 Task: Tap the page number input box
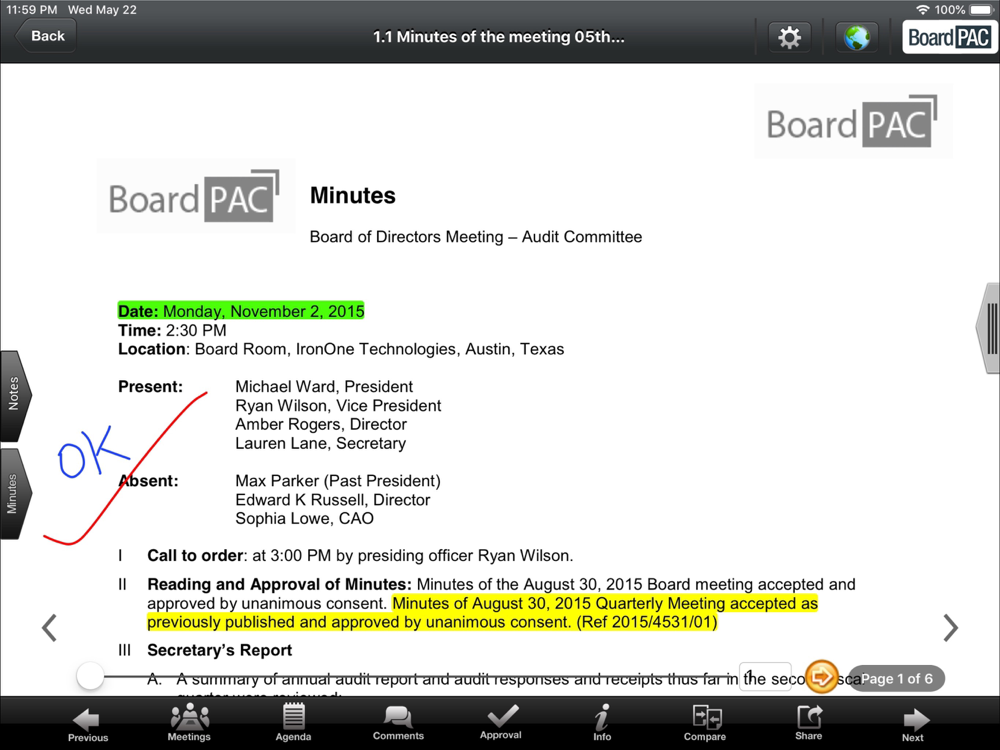click(x=765, y=677)
